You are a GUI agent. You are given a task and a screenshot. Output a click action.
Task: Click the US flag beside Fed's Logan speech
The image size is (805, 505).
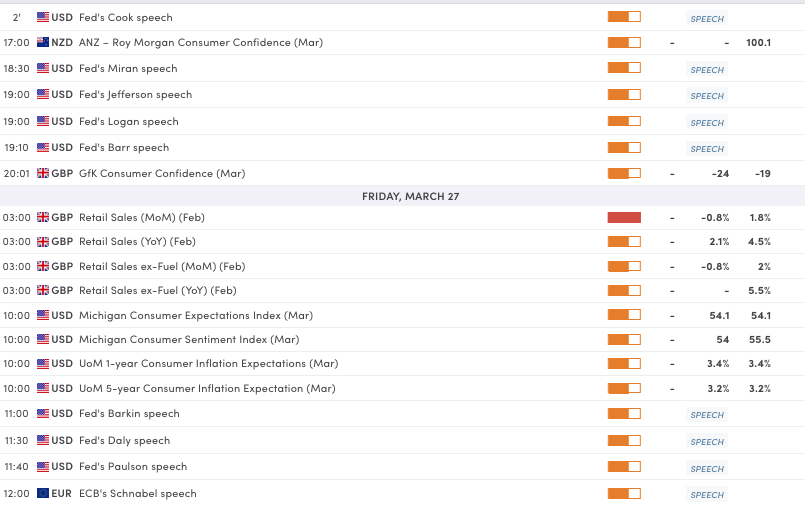(x=43, y=121)
